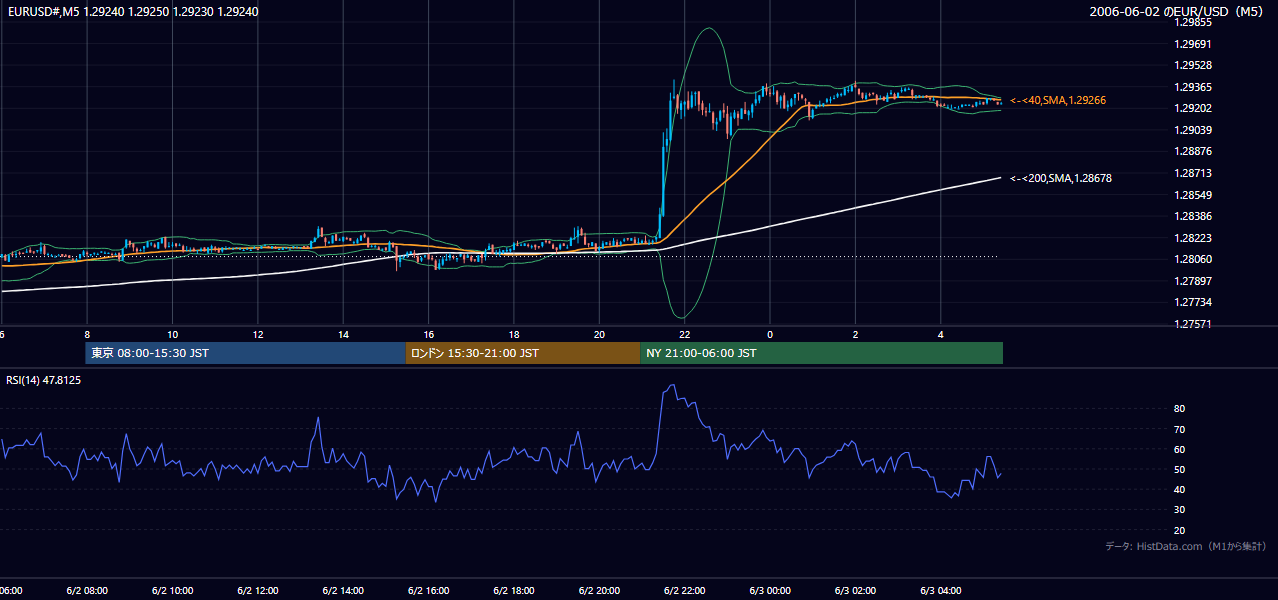
Task: Click bottom time label 6/3 00:00
Action: coord(770,591)
